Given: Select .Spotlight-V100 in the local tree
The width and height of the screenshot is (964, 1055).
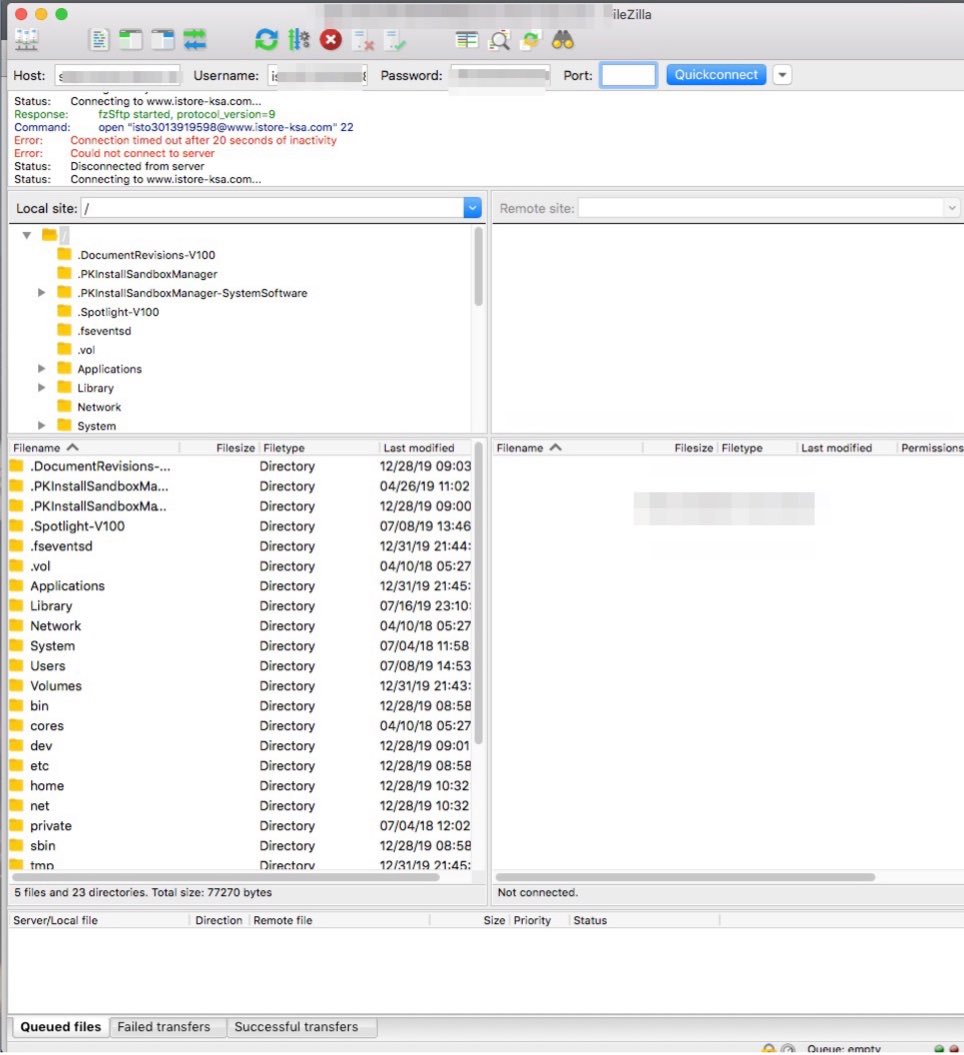Looking at the screenshot, I should (118, 312).
